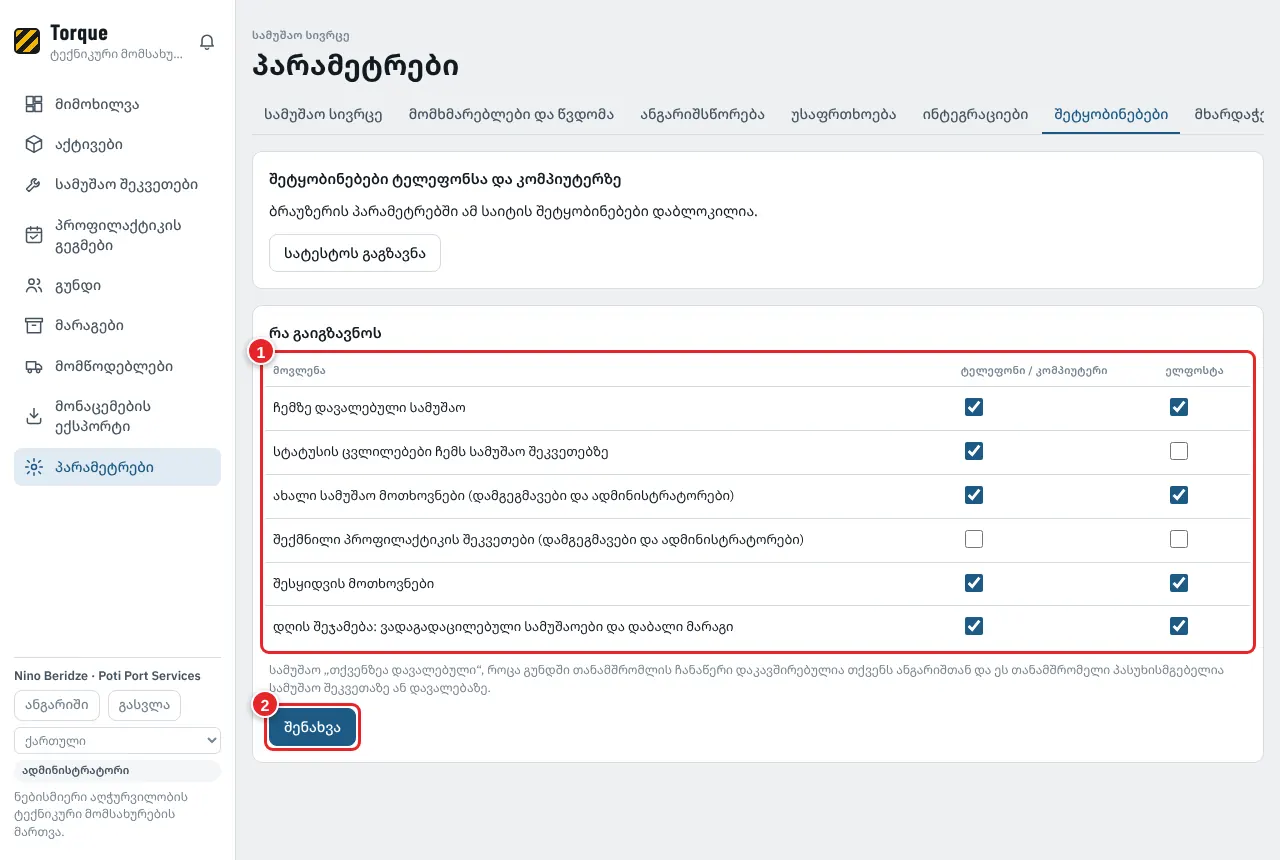Go to სამუშაო შეკვეთები in sidebar
This screenshot has height=860, width=1280.
(117, 185)
